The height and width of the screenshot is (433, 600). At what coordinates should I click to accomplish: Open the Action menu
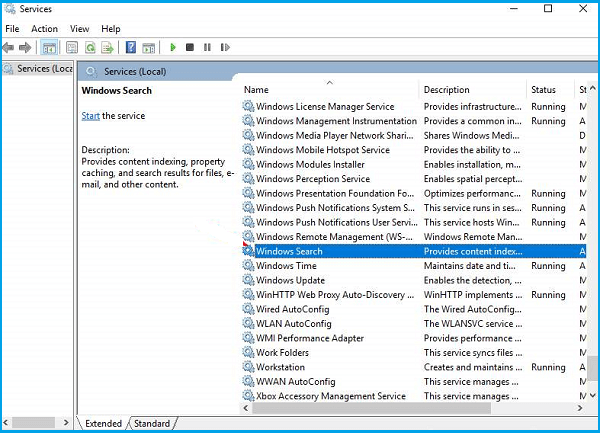pos(44,29)
